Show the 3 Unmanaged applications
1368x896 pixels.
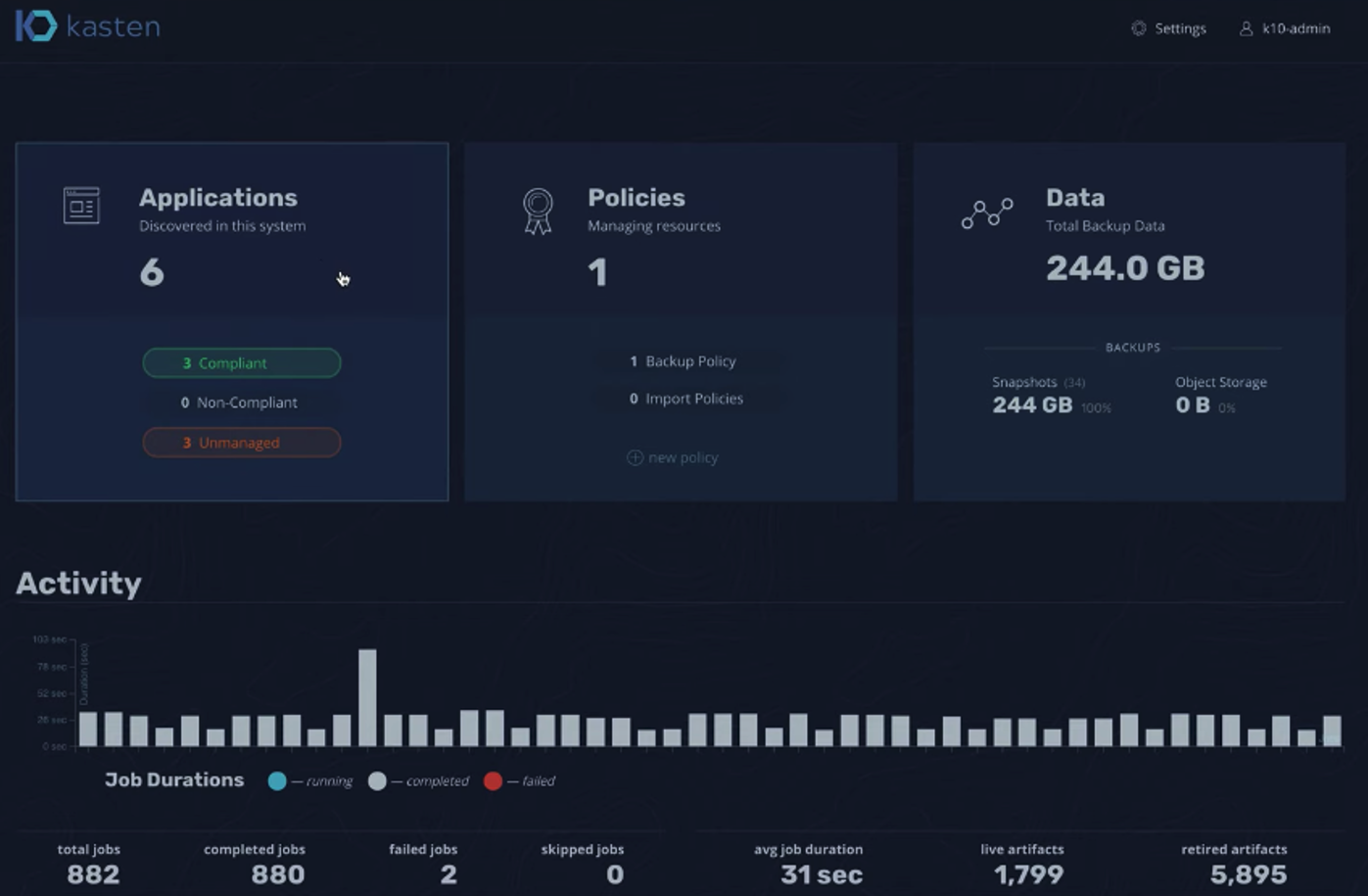coord(242,443)
